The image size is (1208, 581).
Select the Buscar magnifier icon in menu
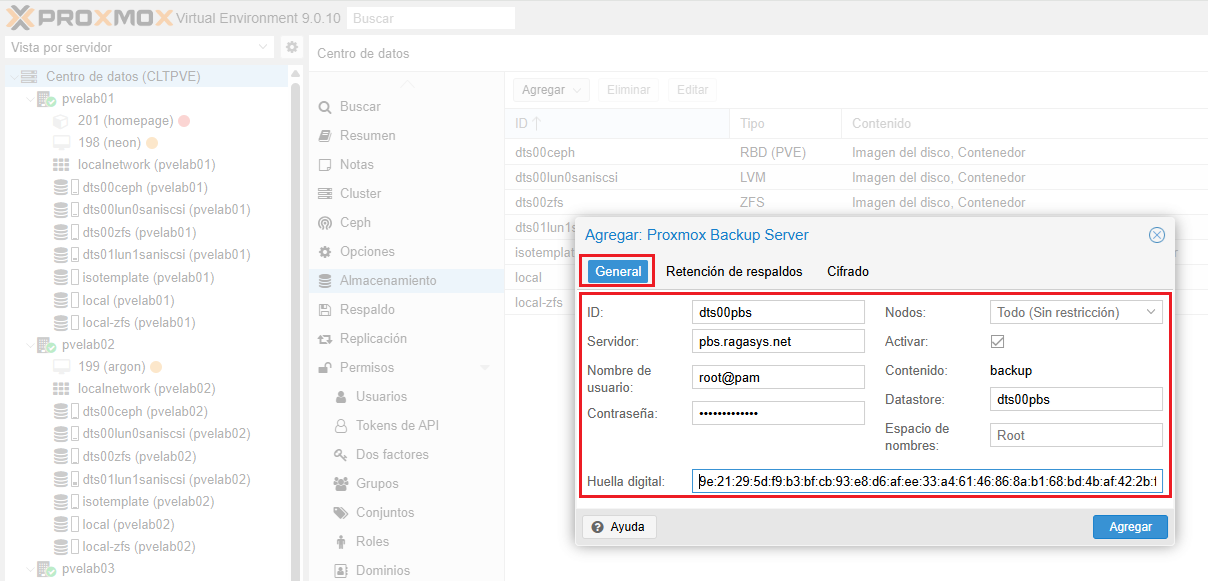click(x=324, y=107)
